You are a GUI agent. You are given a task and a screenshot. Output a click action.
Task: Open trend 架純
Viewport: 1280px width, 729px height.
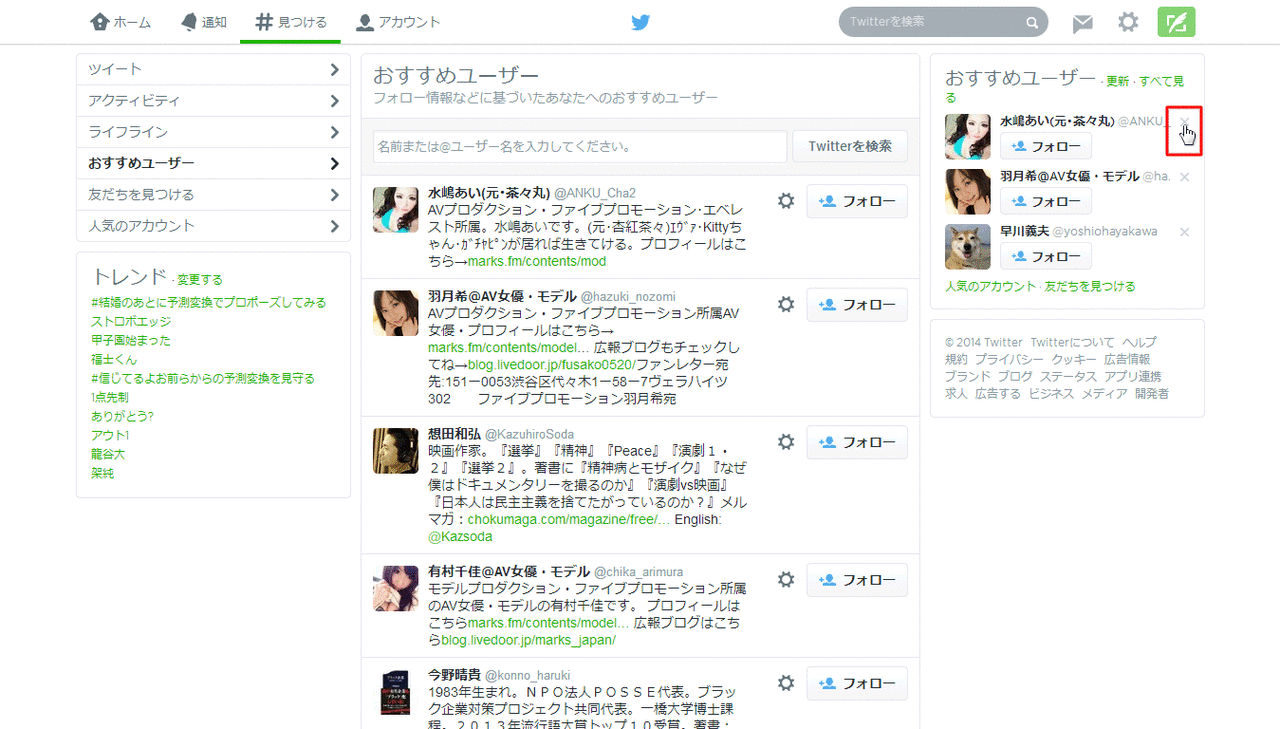pos(102,474)
